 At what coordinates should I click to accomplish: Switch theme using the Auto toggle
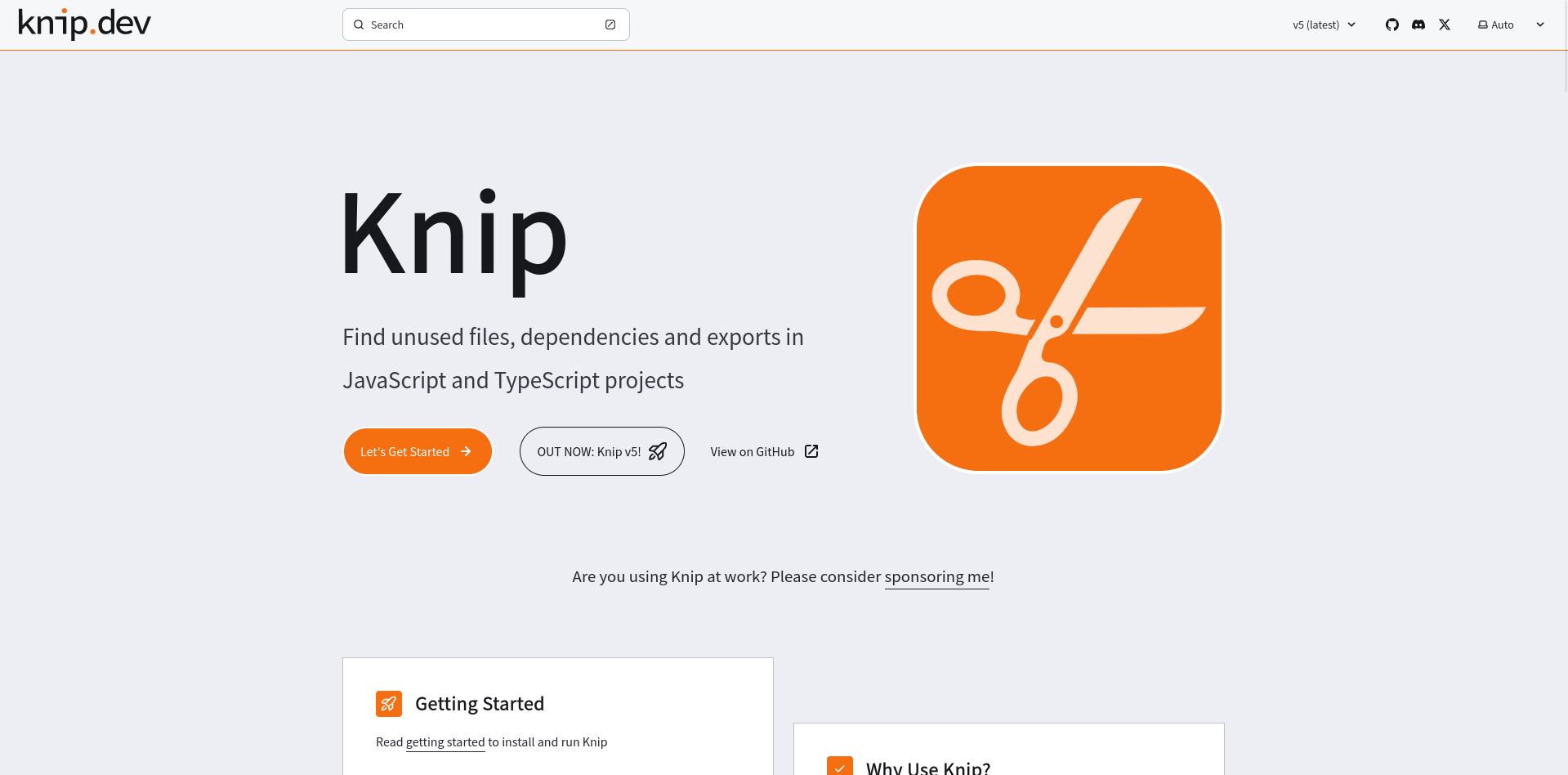coord(1496,25)
